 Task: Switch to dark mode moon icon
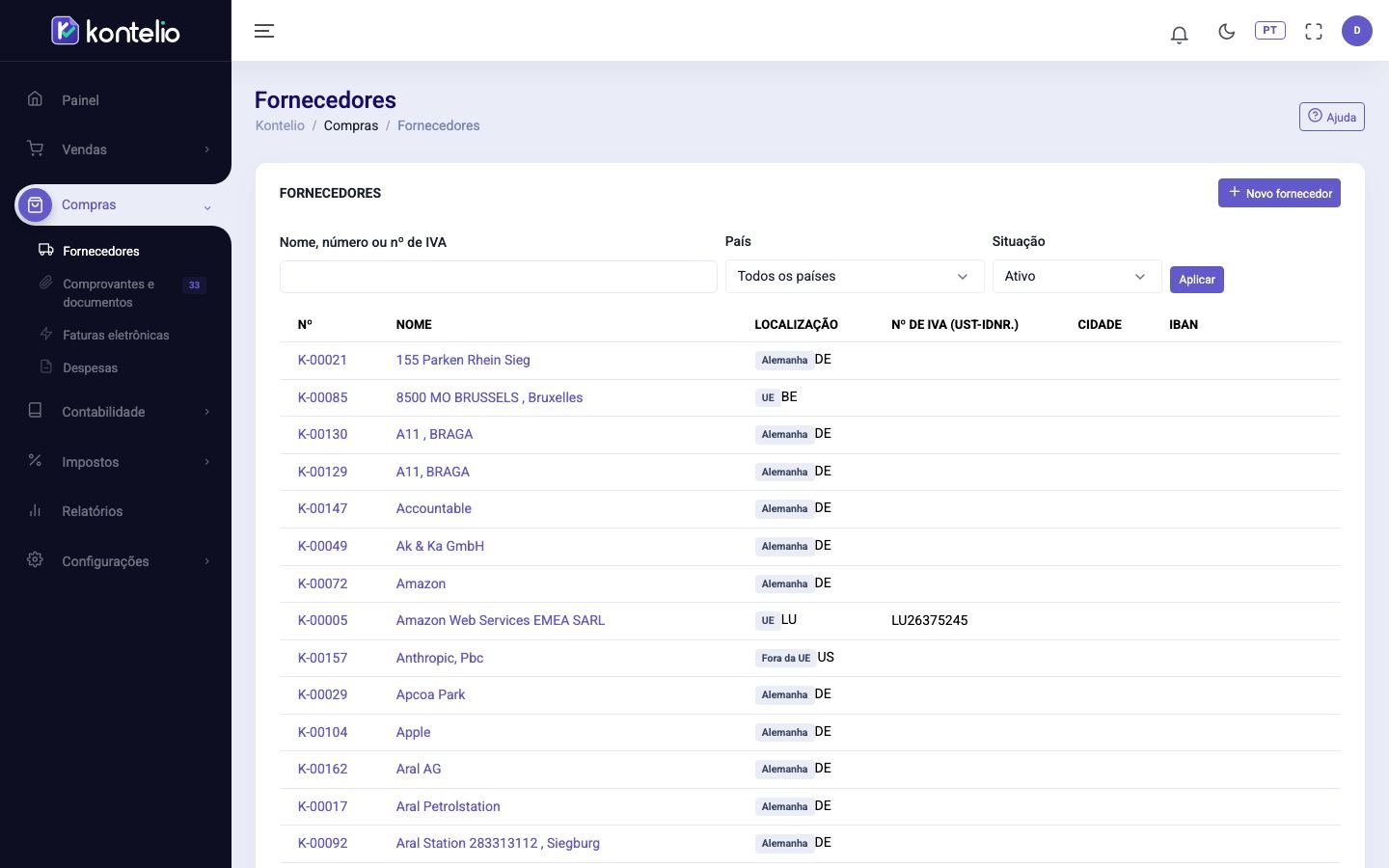click(x=1226, y=31)
